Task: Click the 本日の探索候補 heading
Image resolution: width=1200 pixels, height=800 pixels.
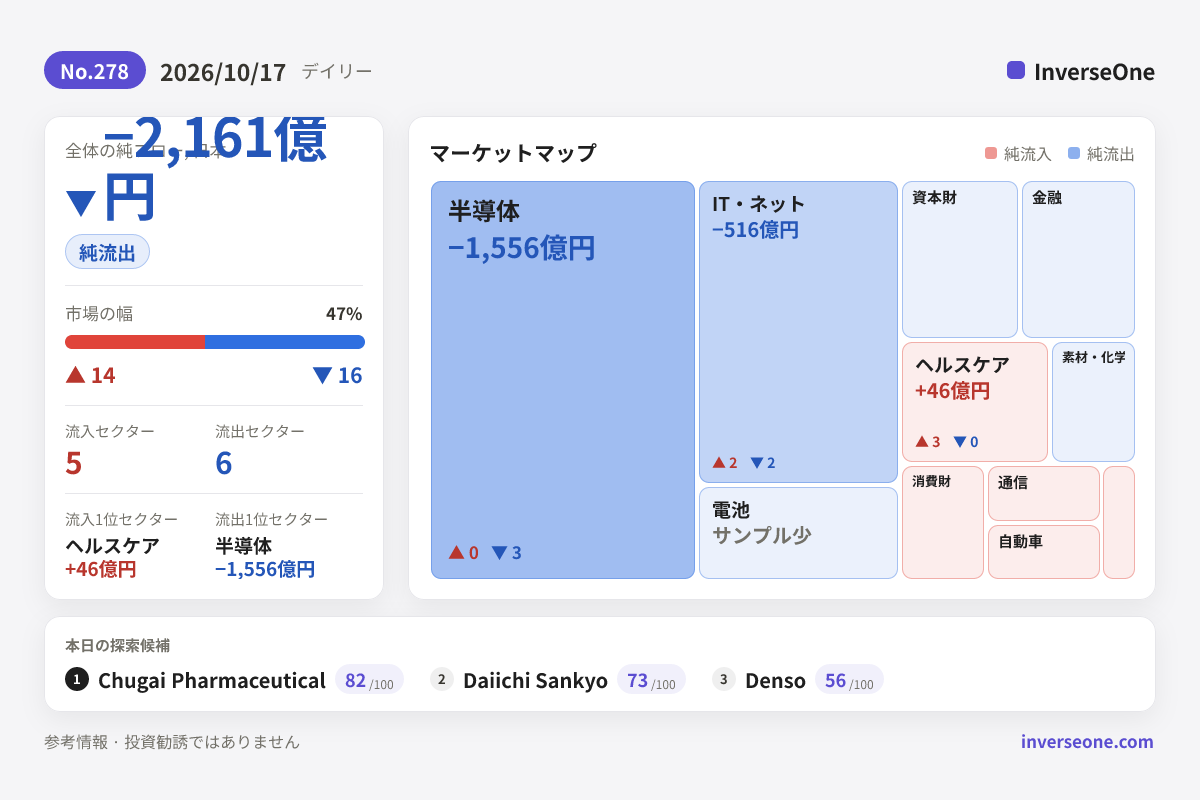Action: point(117,645)
